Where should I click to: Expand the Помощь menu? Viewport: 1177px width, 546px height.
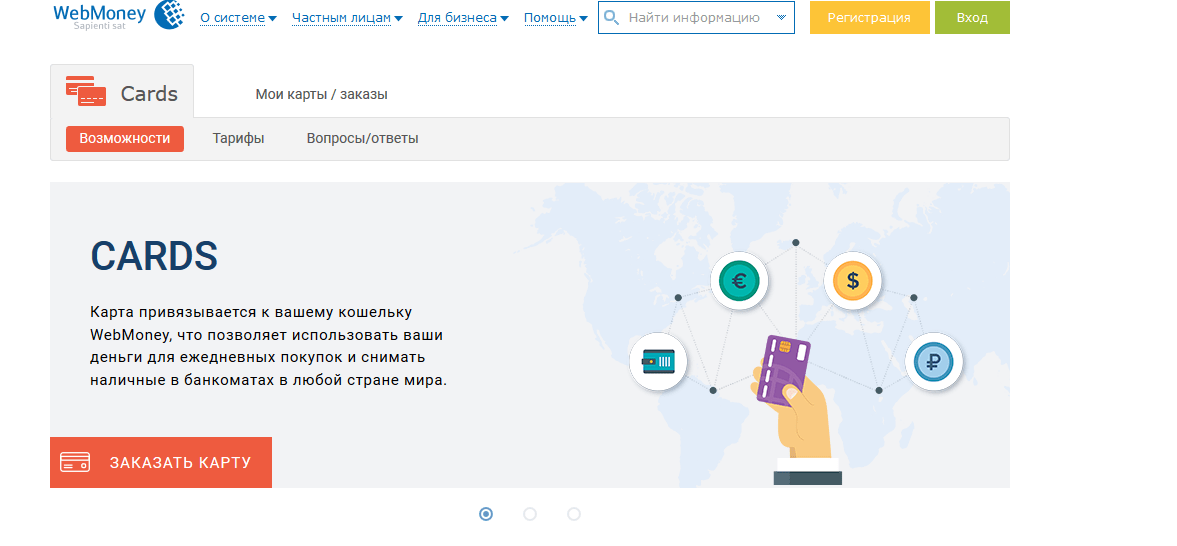[555, 17]
